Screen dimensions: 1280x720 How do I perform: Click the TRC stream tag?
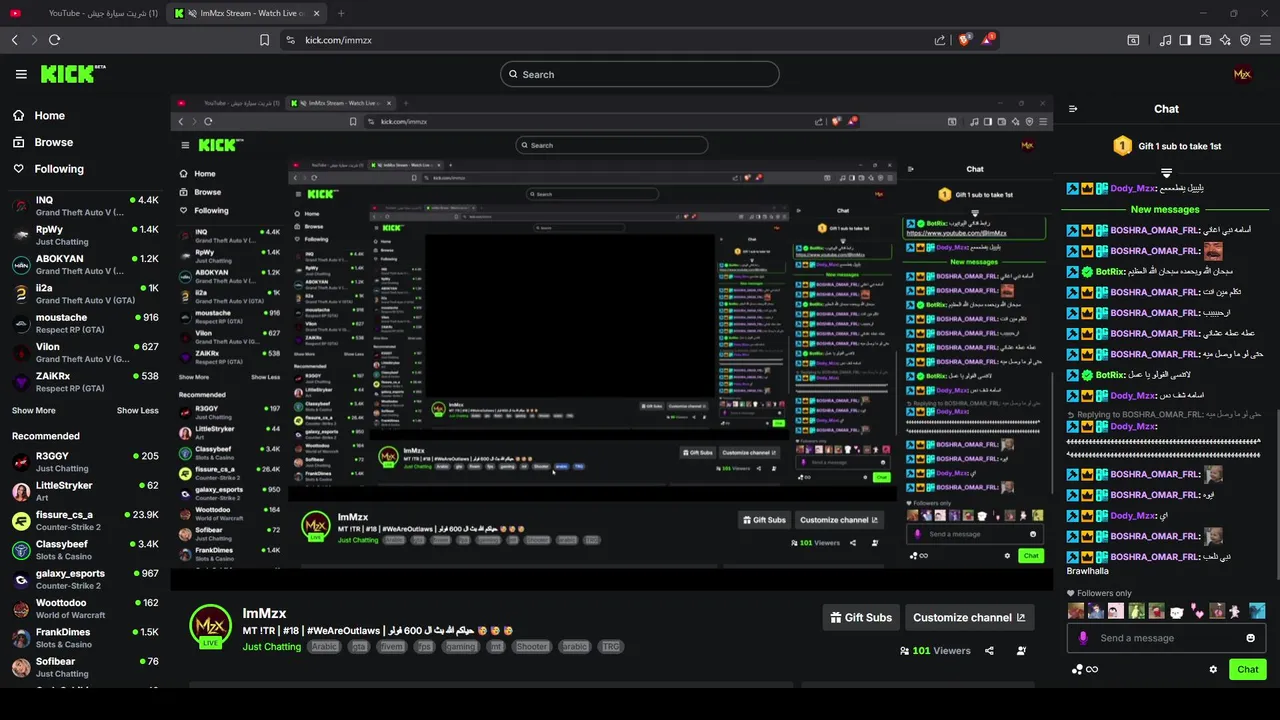pos(610,647)
